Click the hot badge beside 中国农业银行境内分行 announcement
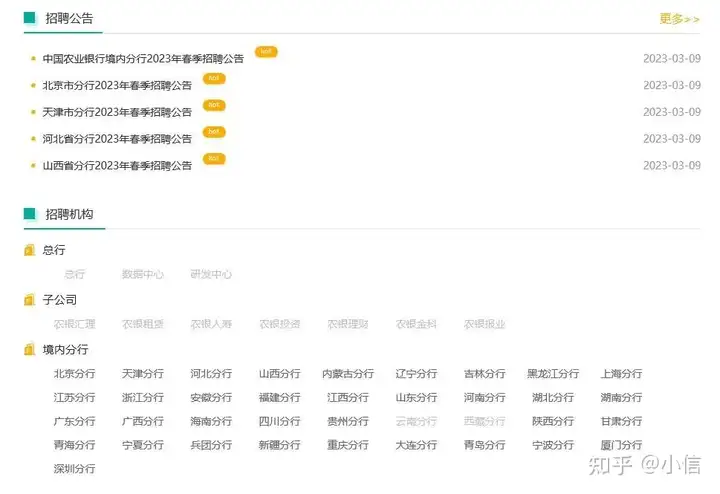Image resolution: width=720 pixels, height=494 pixels. (x=266, y=51)
